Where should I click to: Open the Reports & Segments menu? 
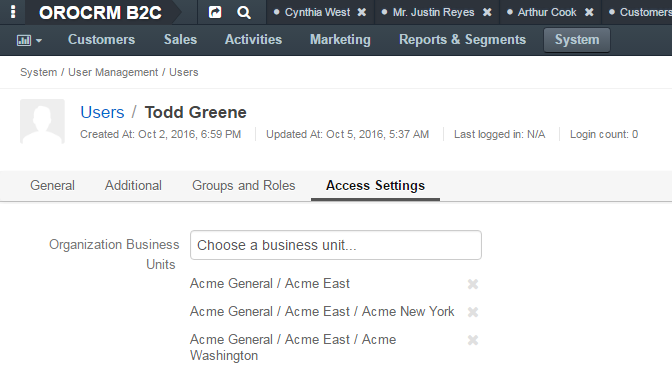point(462,39)
